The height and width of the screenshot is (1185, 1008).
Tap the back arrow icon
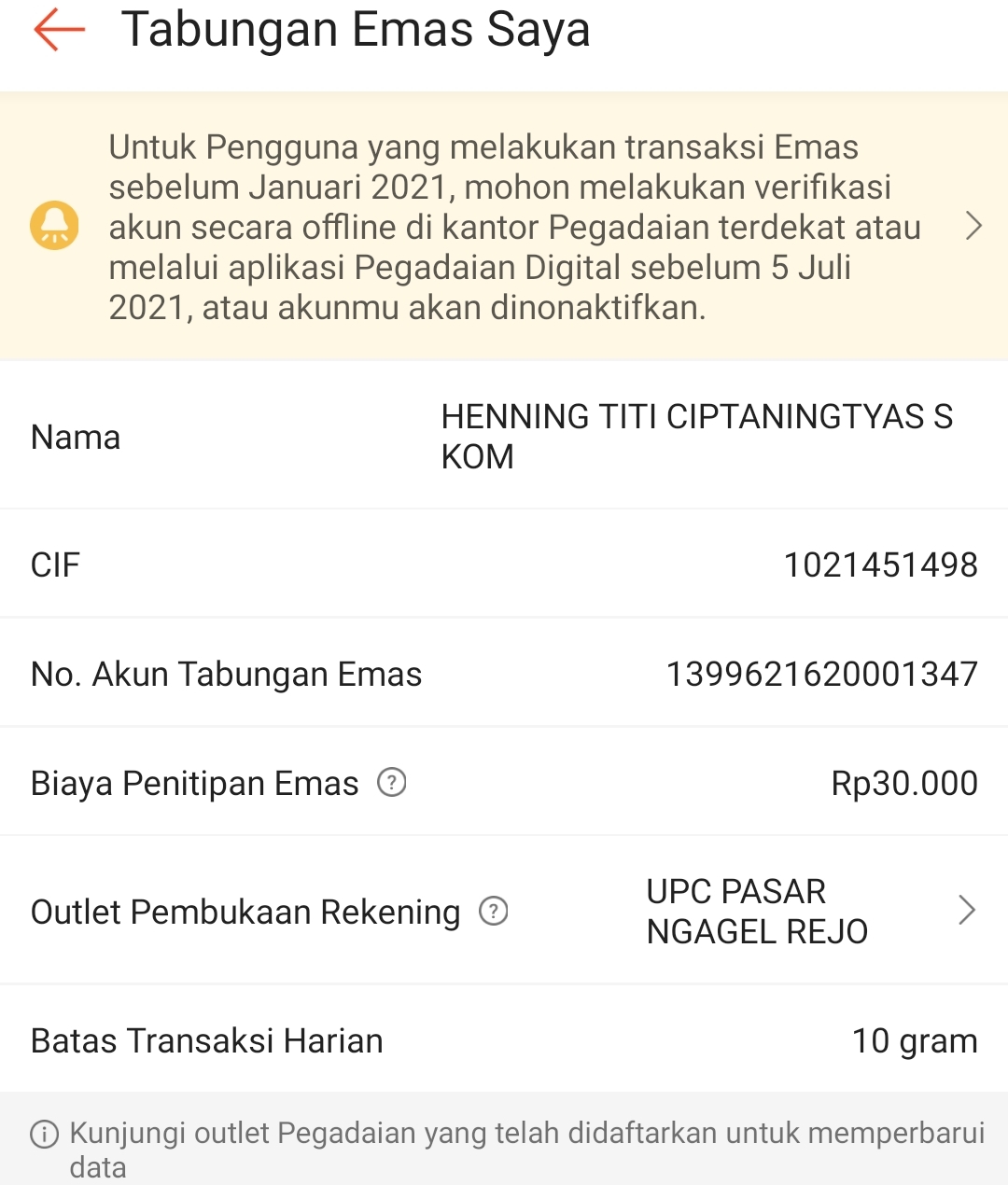(x=59, y=30)
